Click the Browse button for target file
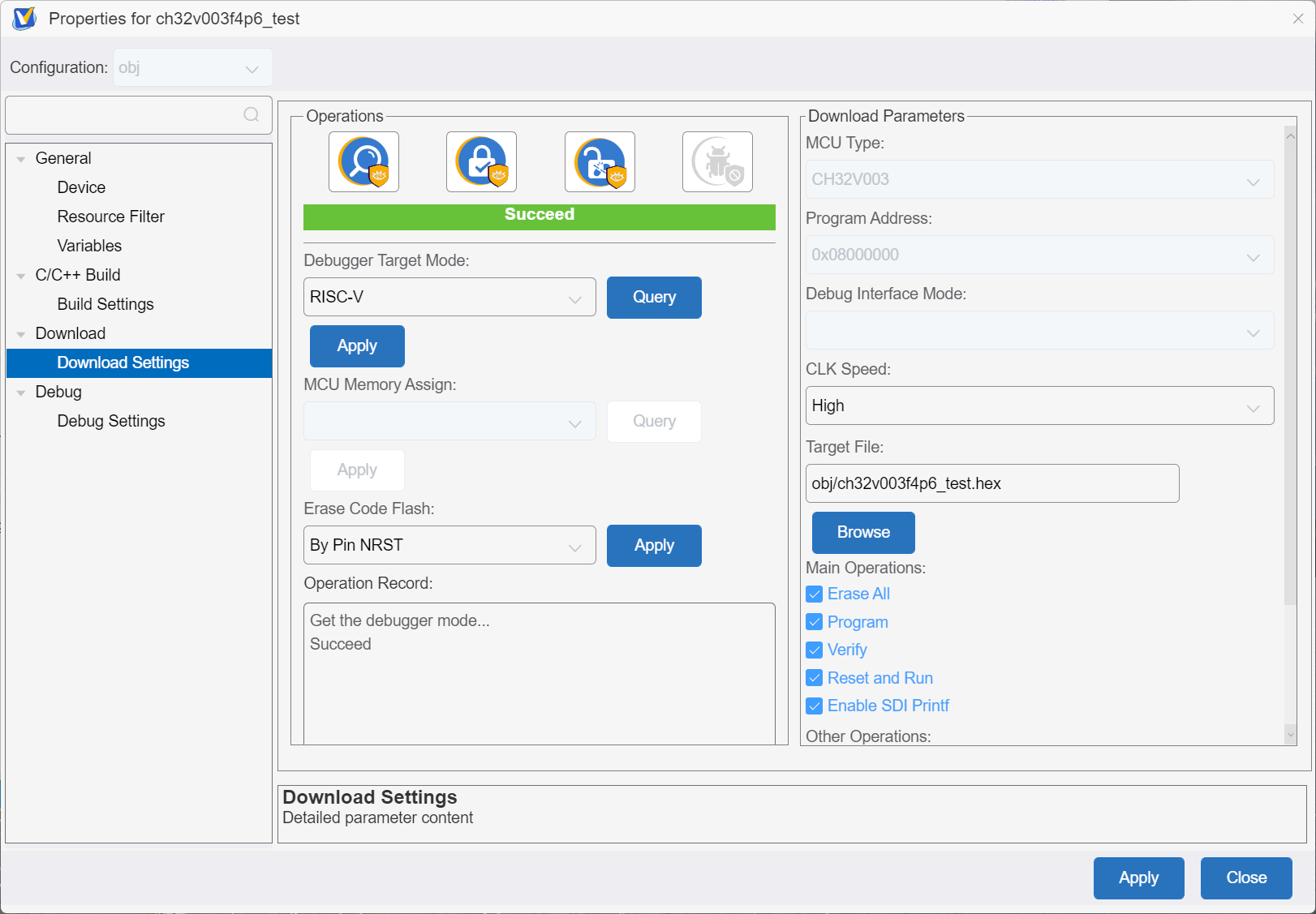Image resolution: width=1316 pixels, height=914 pixels. (x=863, y=533)
